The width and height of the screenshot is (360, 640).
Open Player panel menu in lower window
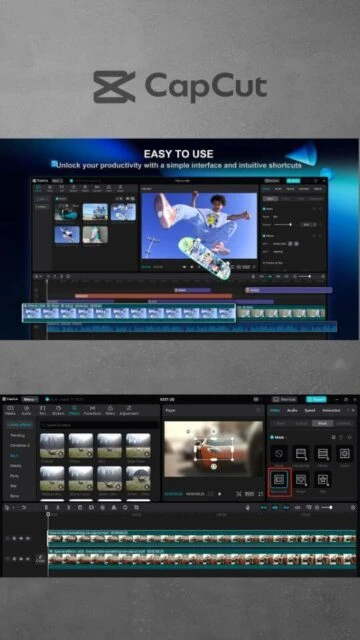258,410
